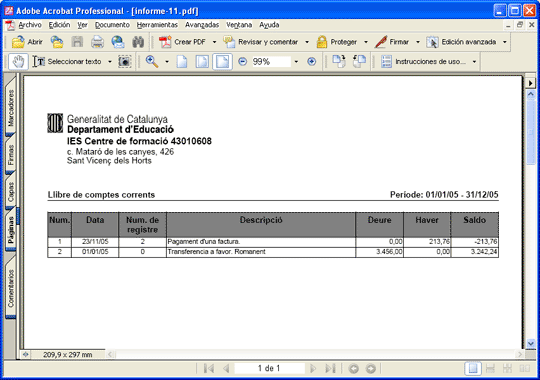Expand the Crear PDF dropdown arrow

[214, 42]
